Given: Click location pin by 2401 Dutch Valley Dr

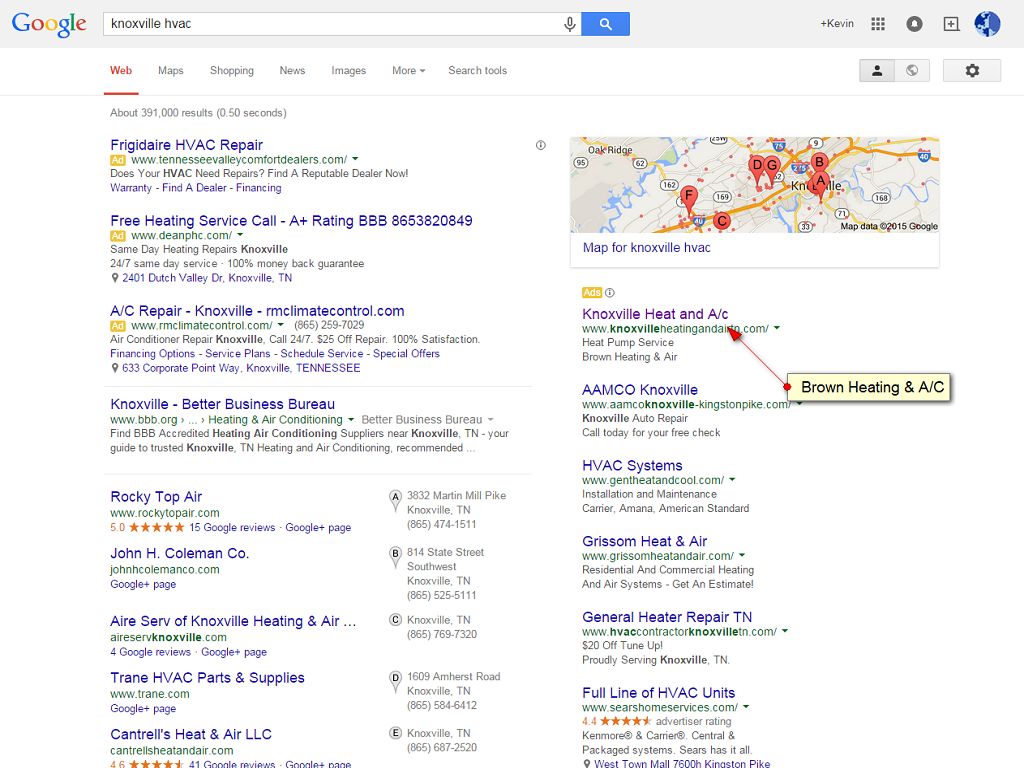Looking at the screenshot, I should pyautogui.click(x=115, y=278).
